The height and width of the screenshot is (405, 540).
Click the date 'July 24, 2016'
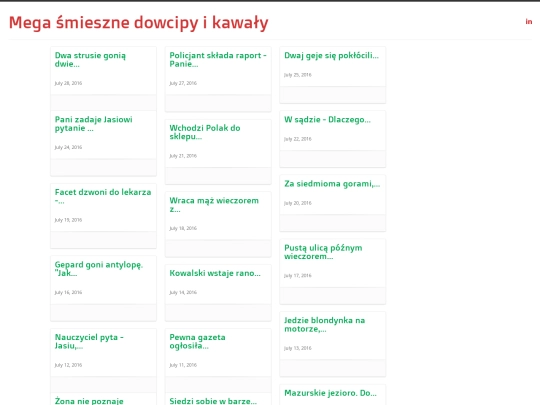[x=68, y=147]
